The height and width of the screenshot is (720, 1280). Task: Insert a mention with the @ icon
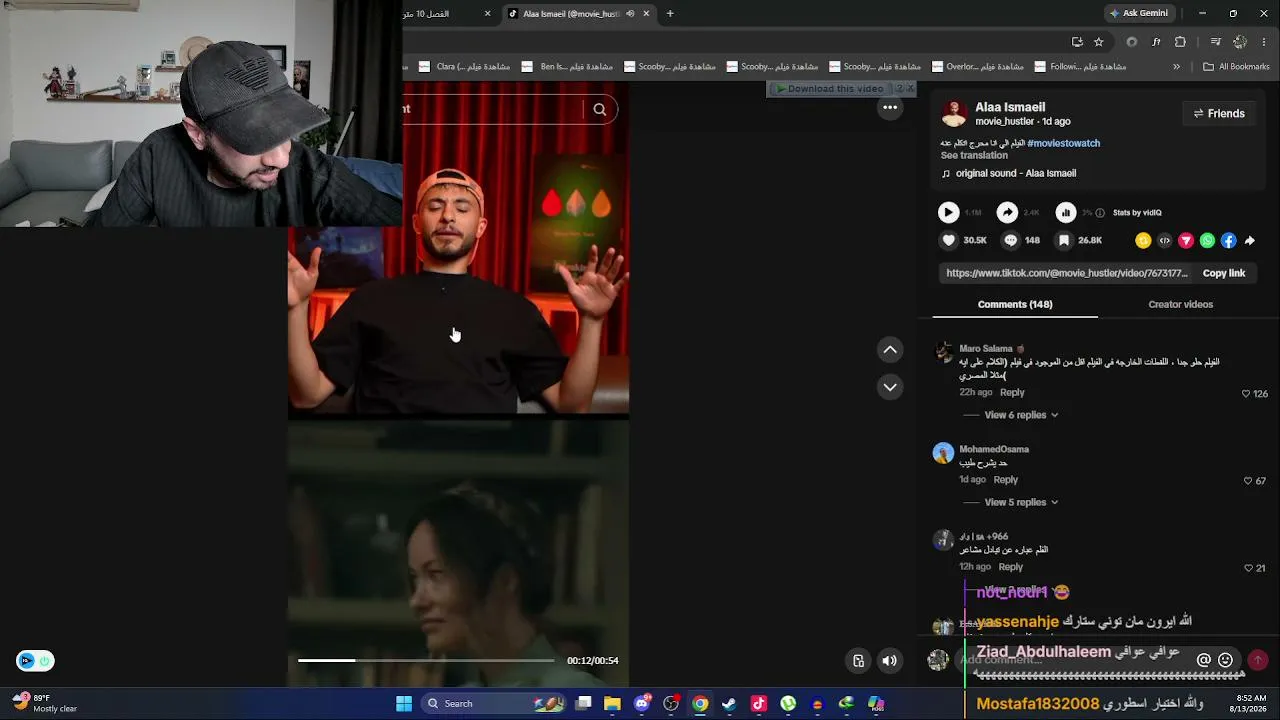(1204, 660)
